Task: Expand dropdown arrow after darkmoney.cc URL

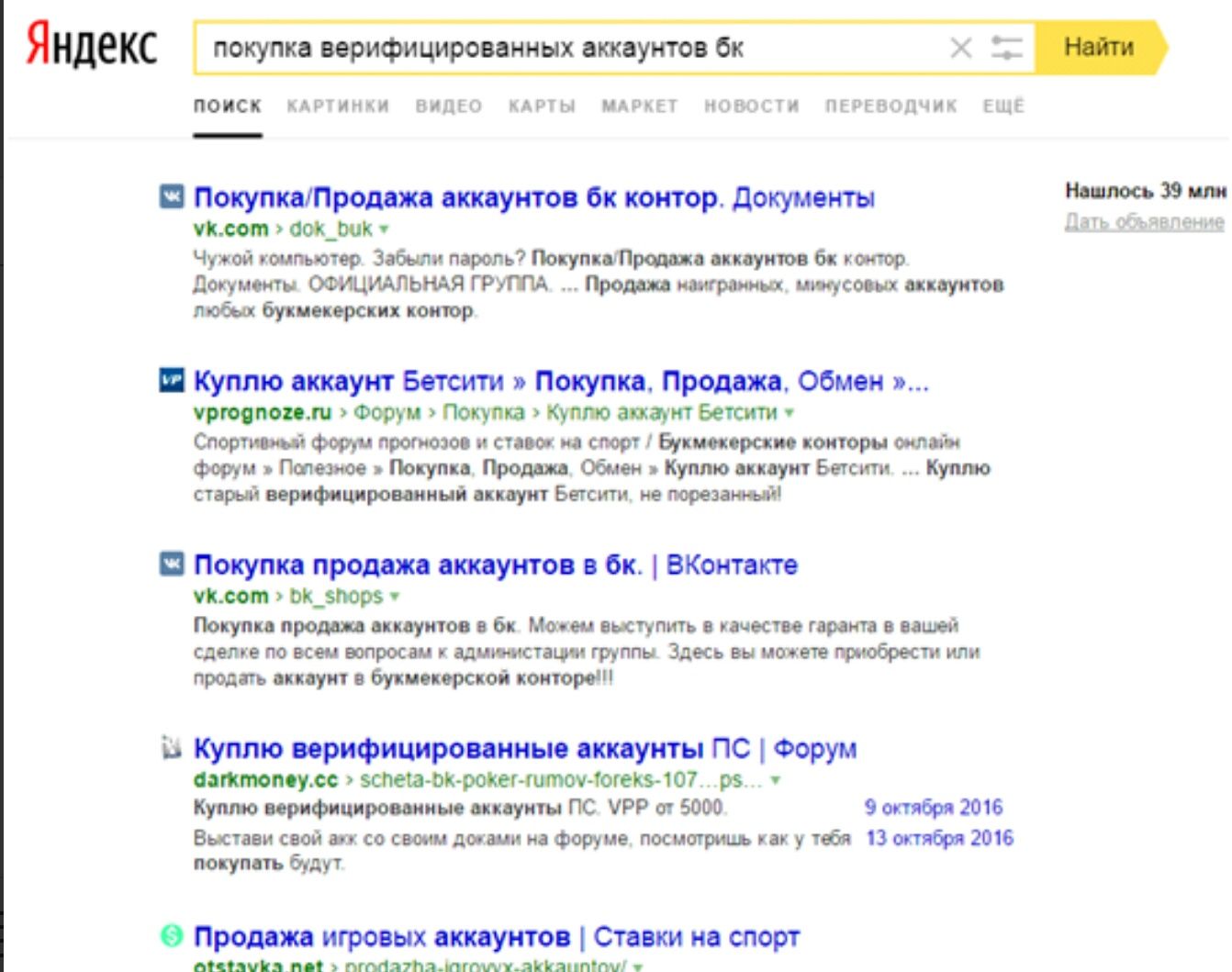Action: click(x=776, y=780)
